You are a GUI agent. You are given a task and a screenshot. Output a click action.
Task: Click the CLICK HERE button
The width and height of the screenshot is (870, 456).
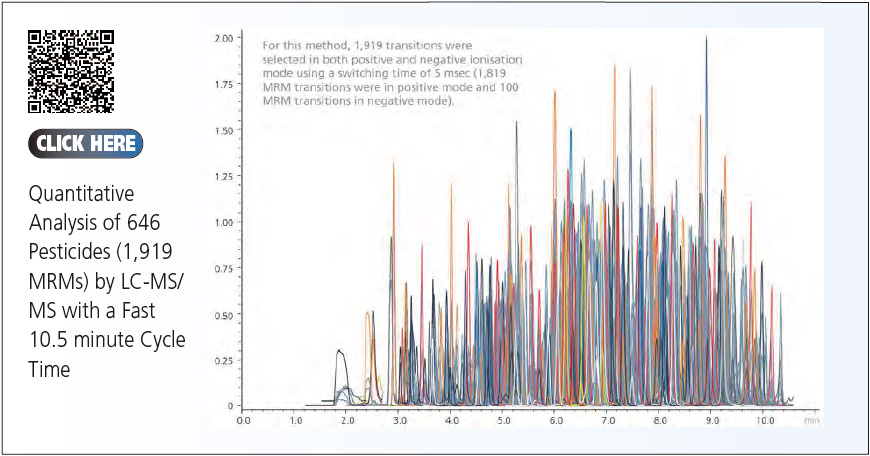[85, 144]
